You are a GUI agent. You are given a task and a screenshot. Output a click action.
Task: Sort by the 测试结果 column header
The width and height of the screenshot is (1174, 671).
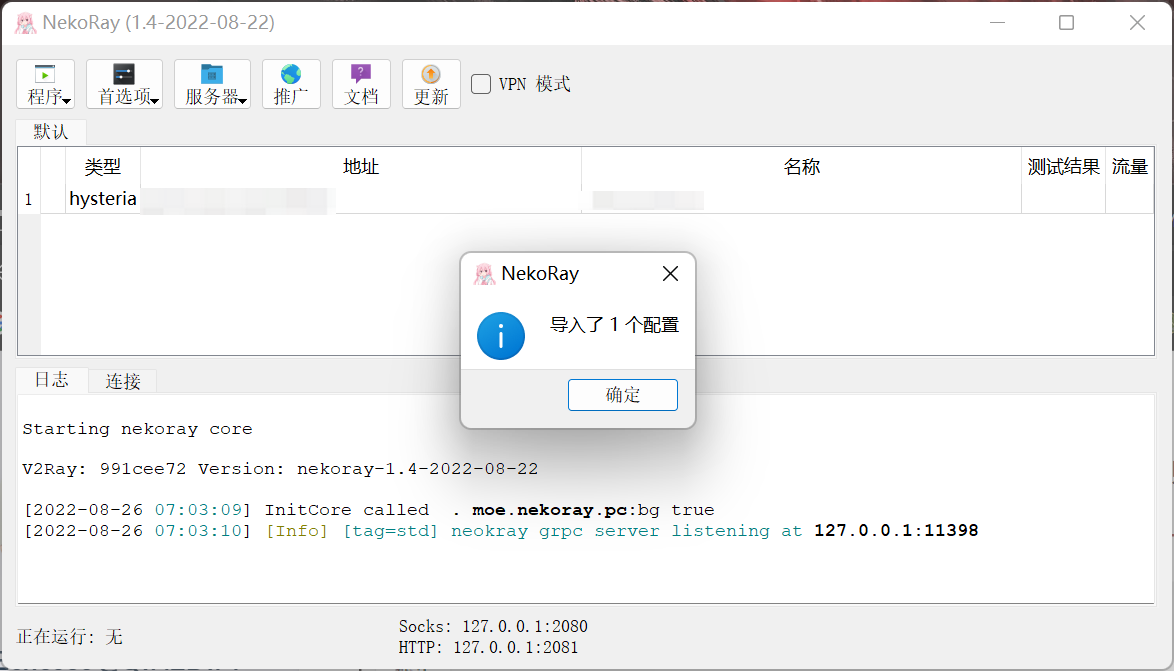tap(1063, 167)
